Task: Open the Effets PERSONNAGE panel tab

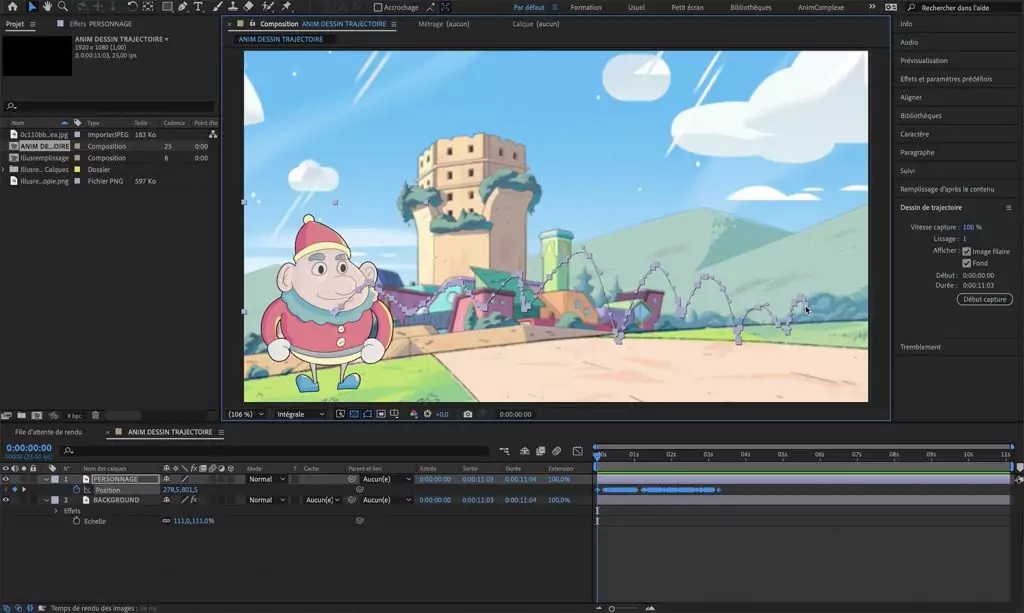Action: tap(101, 24)
